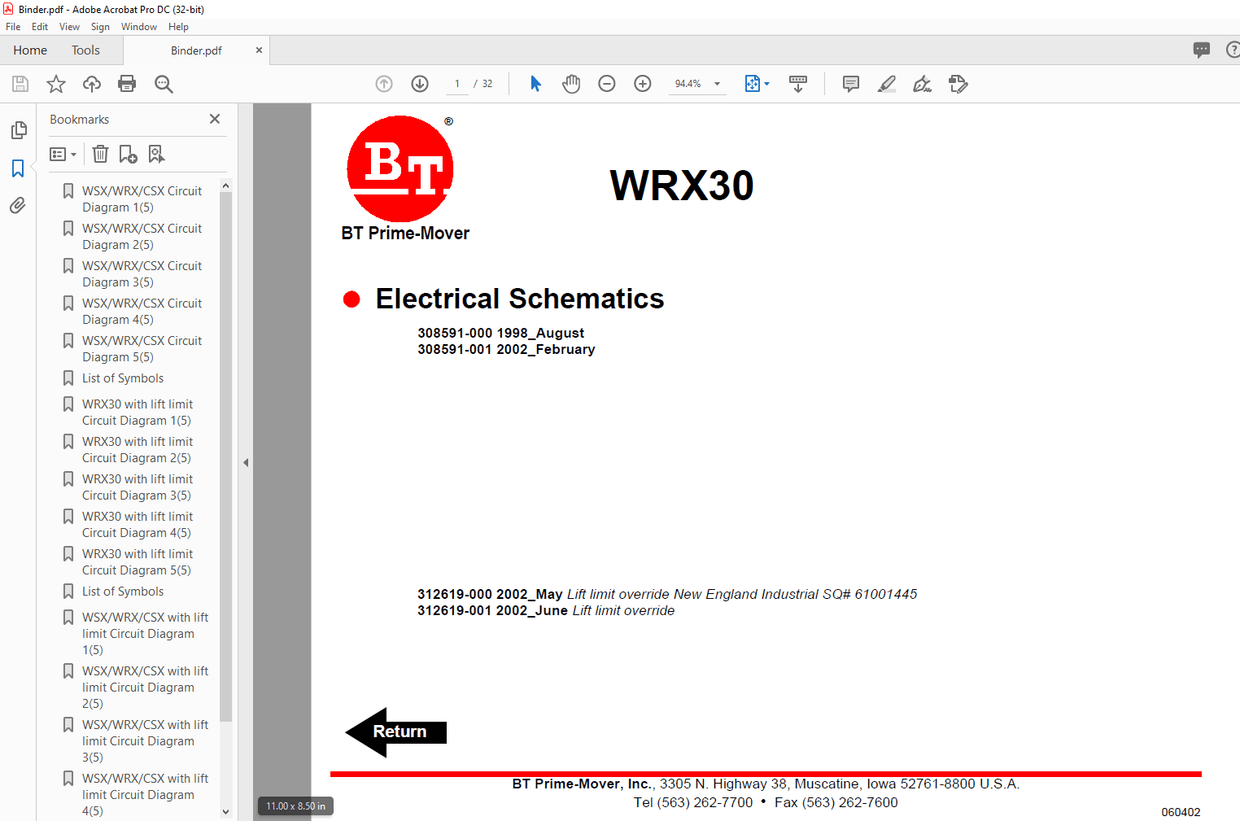The image size is (1240, 821).
Task: Click the Delete bookmark trash icon
Action: pyautogui.click(x=100, y=153)
